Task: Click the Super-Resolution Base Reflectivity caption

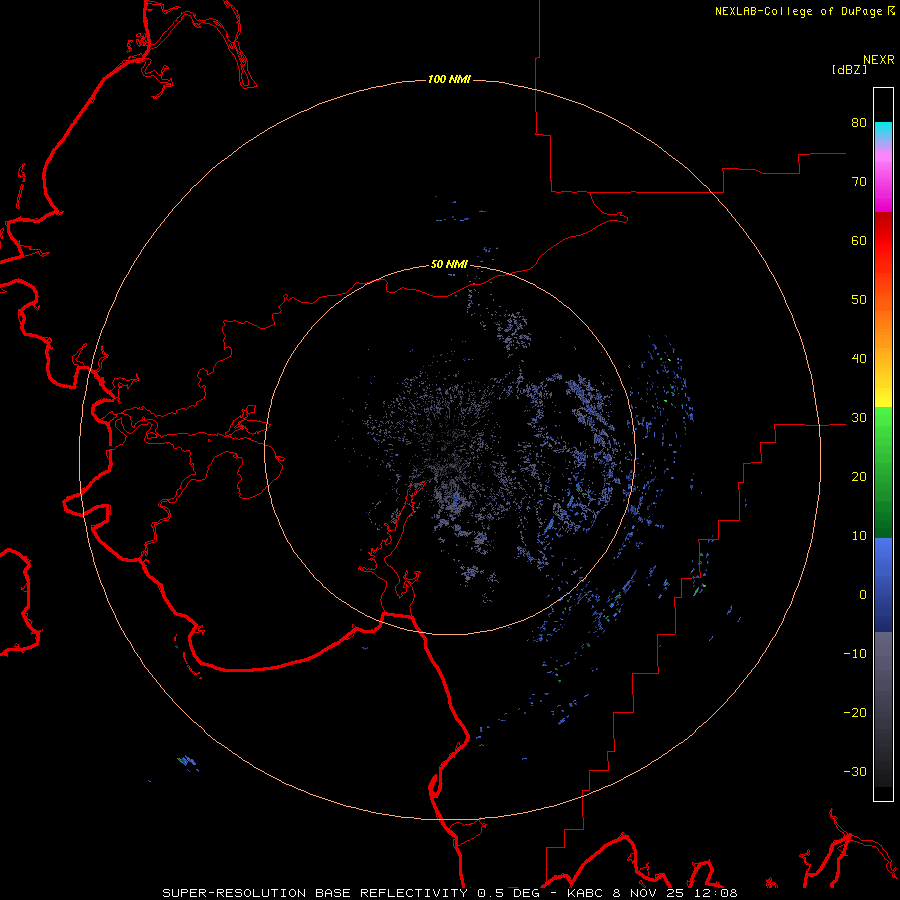Action: tap(315, 893)
